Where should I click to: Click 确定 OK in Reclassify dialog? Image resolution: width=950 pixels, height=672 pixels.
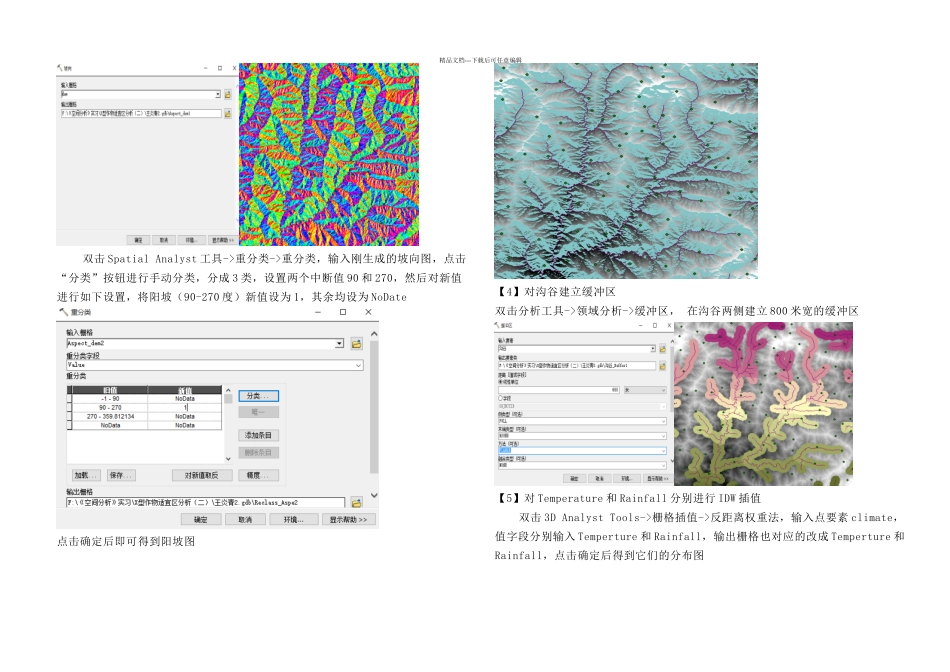(201, 519)
